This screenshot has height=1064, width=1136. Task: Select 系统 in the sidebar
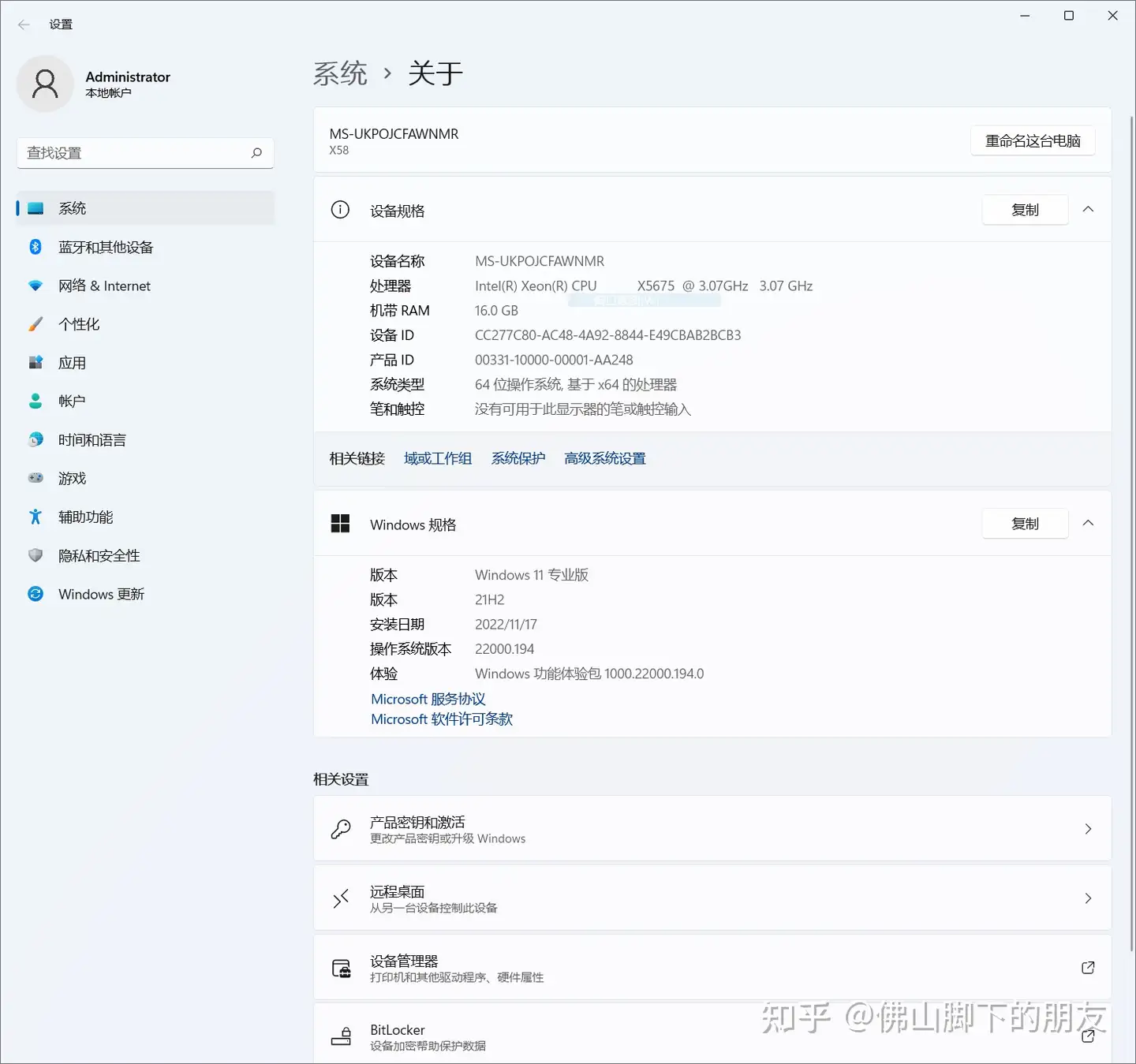[145, 208]
